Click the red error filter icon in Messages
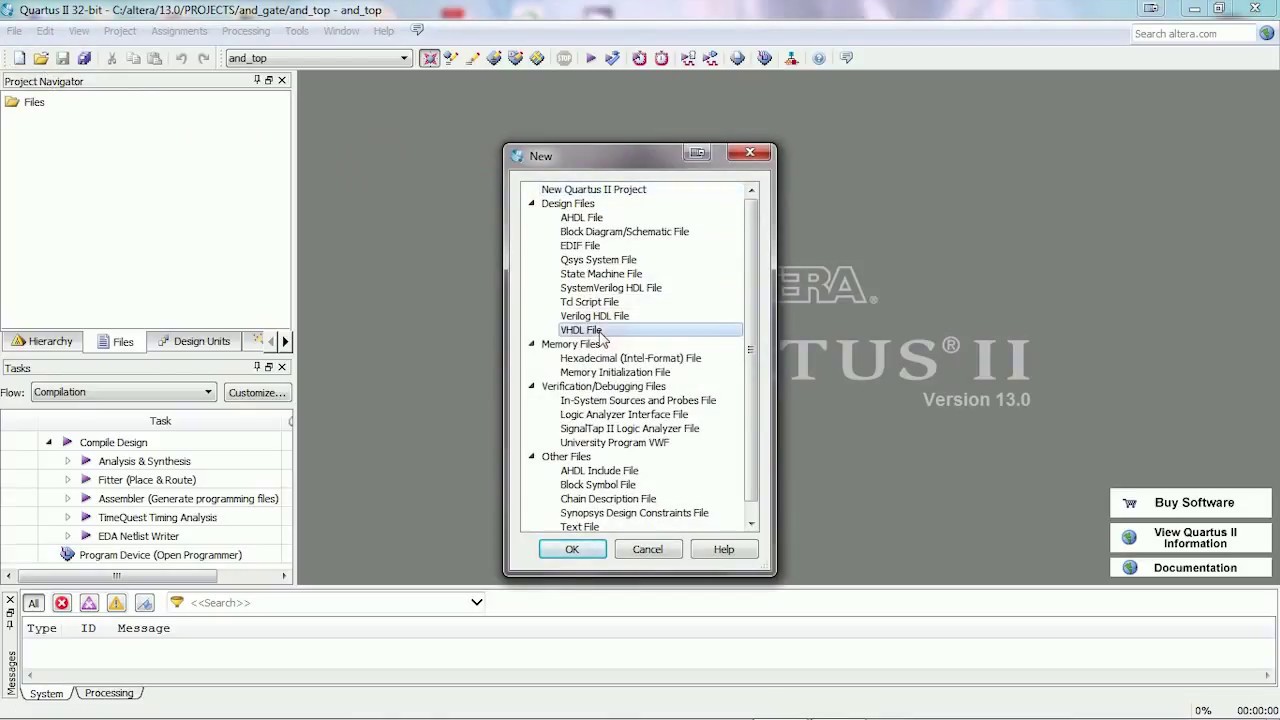The image size is (1280, 720). [x=62, y=603]
